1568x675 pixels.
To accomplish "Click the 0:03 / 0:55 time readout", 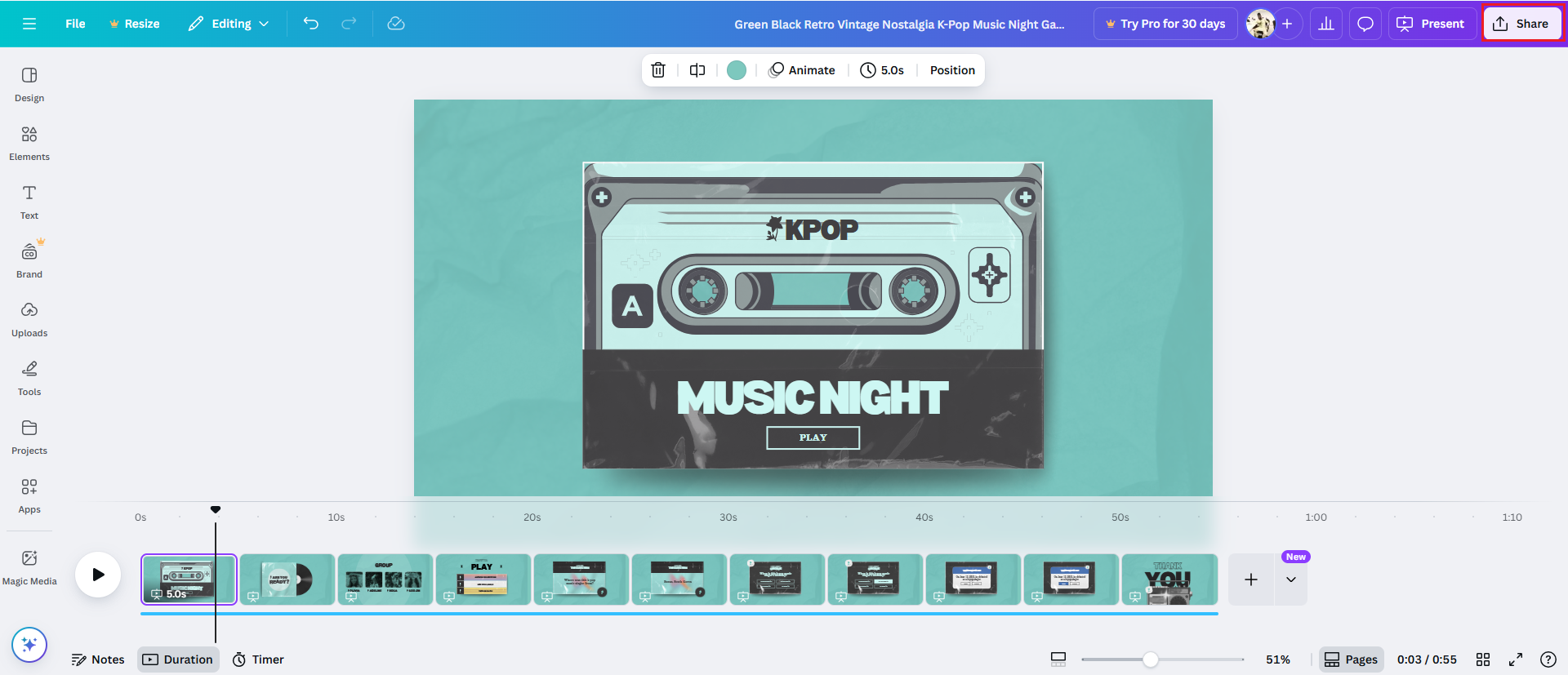I will [x=1427, y=659].
